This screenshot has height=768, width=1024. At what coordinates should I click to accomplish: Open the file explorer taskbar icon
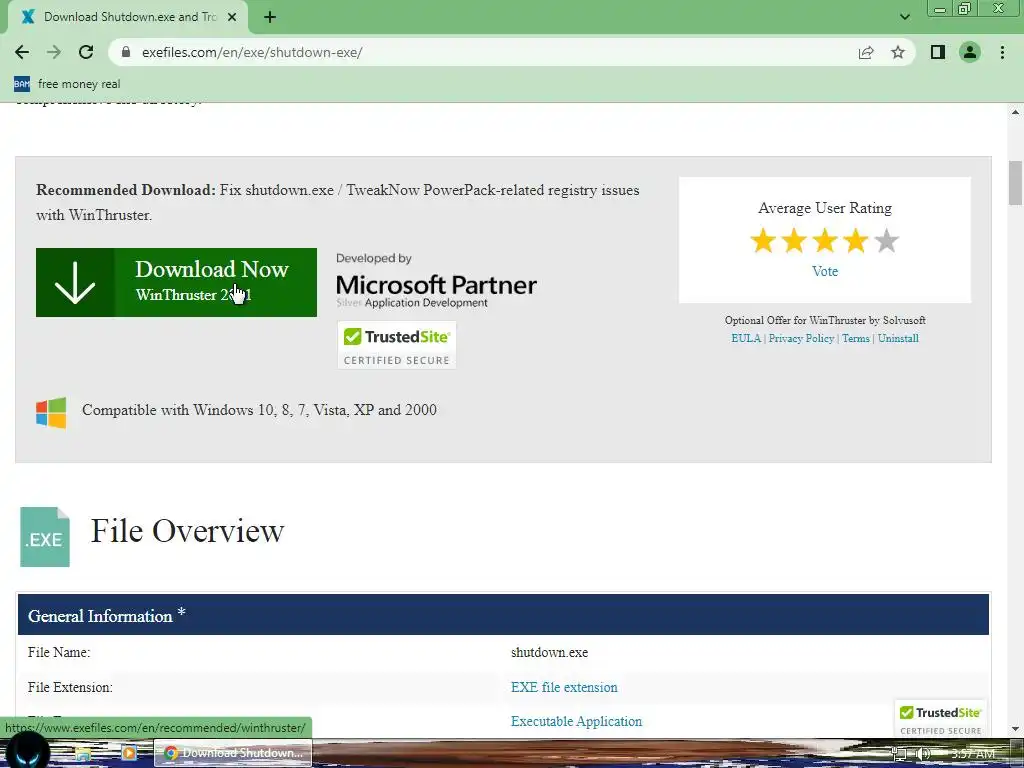[83, 754]
